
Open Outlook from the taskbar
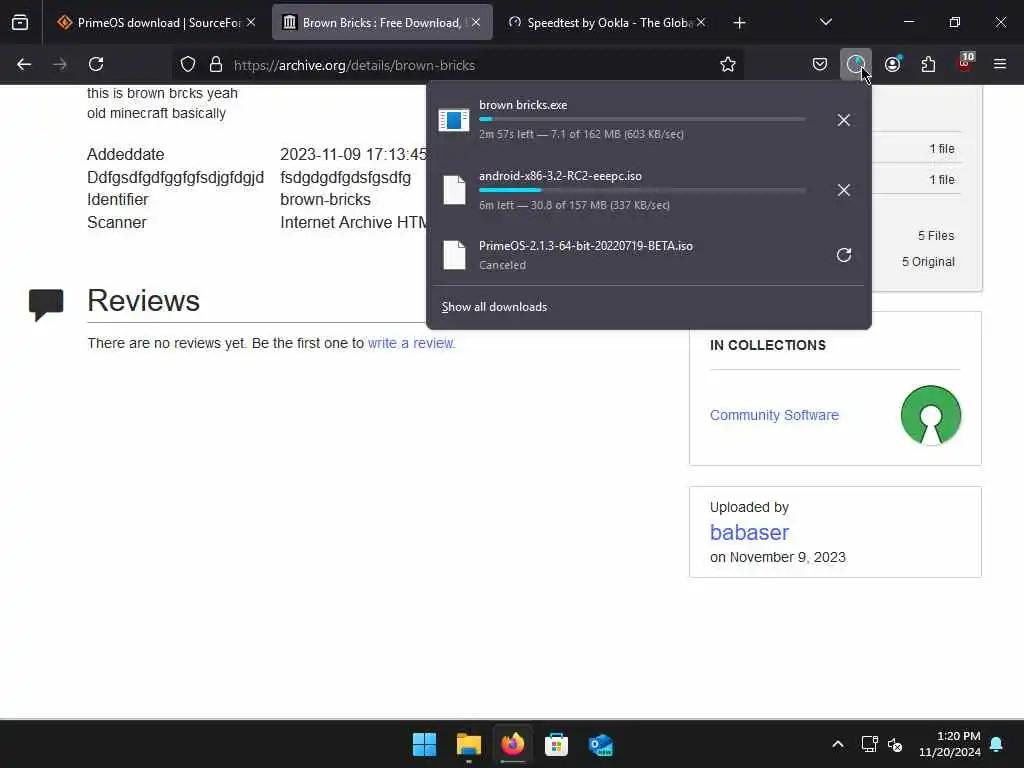(x=601, y=744)
